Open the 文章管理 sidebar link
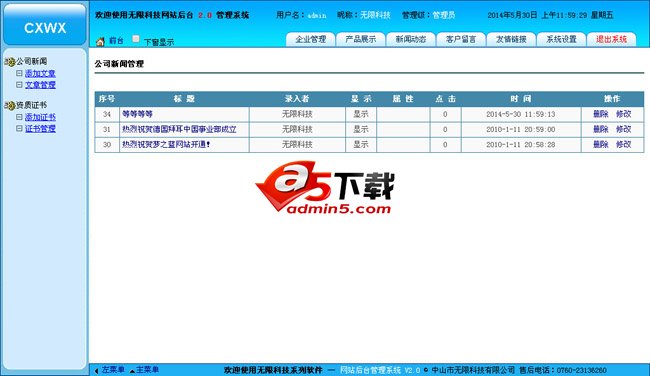Viewport: 650px width, 376px height. [x=40, y=85]
